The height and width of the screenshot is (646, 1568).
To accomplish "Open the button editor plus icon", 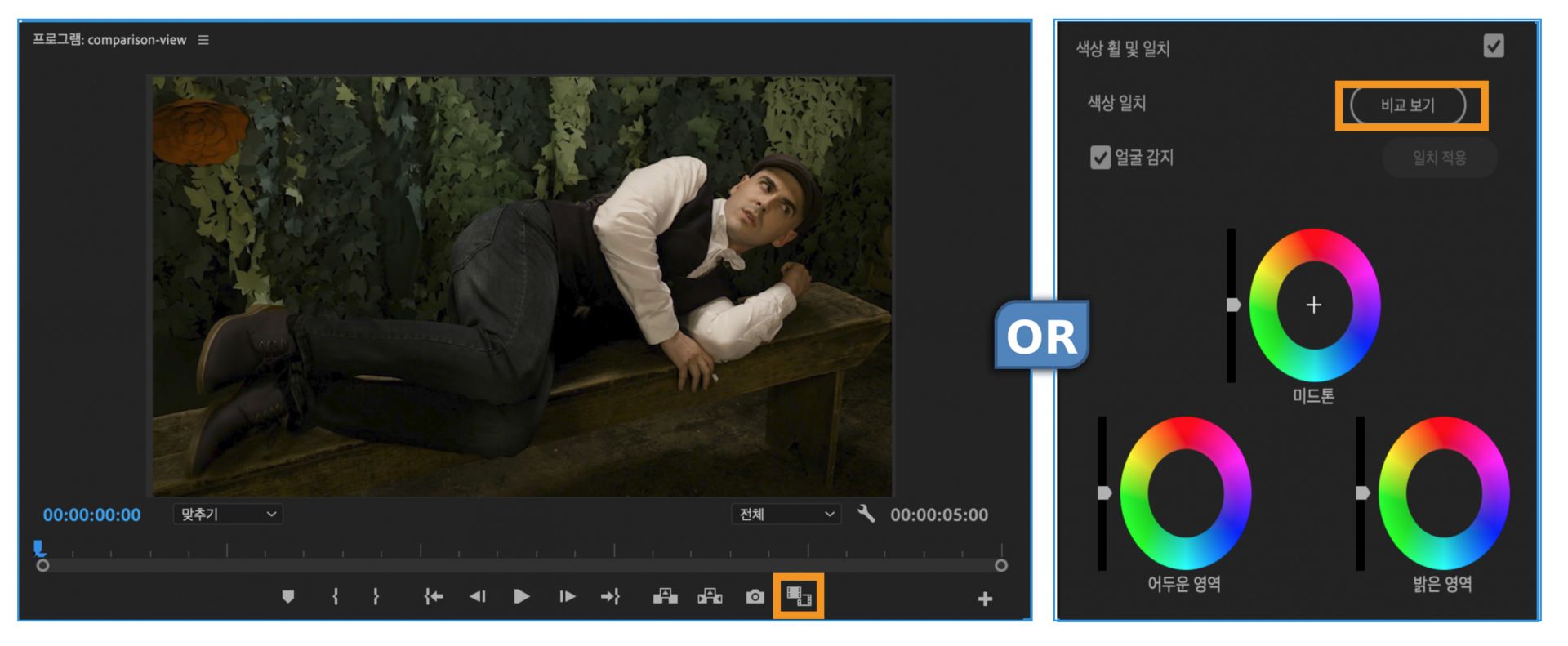I will 985,599.
